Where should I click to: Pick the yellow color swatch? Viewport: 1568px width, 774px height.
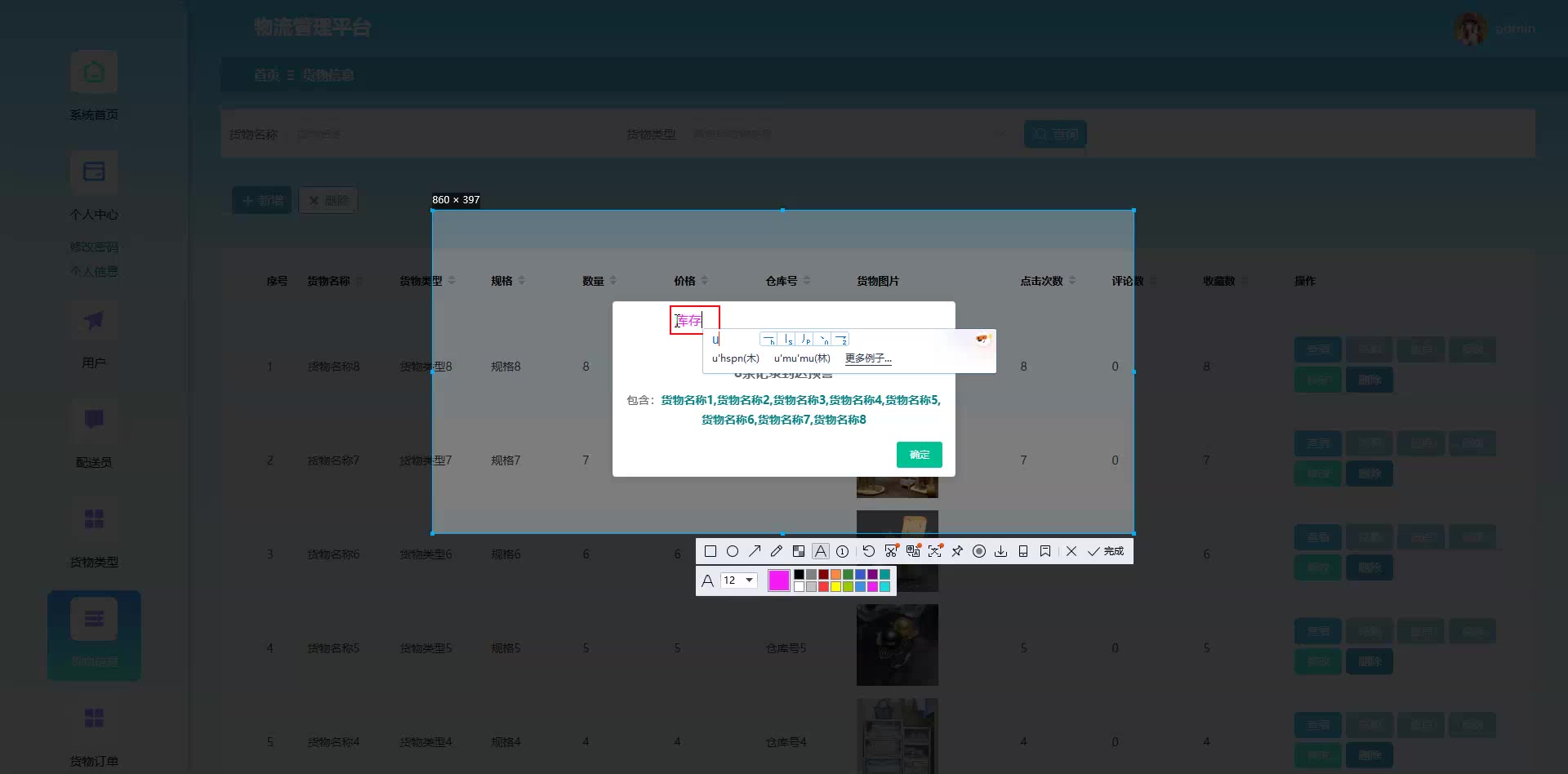coord(835,586)
